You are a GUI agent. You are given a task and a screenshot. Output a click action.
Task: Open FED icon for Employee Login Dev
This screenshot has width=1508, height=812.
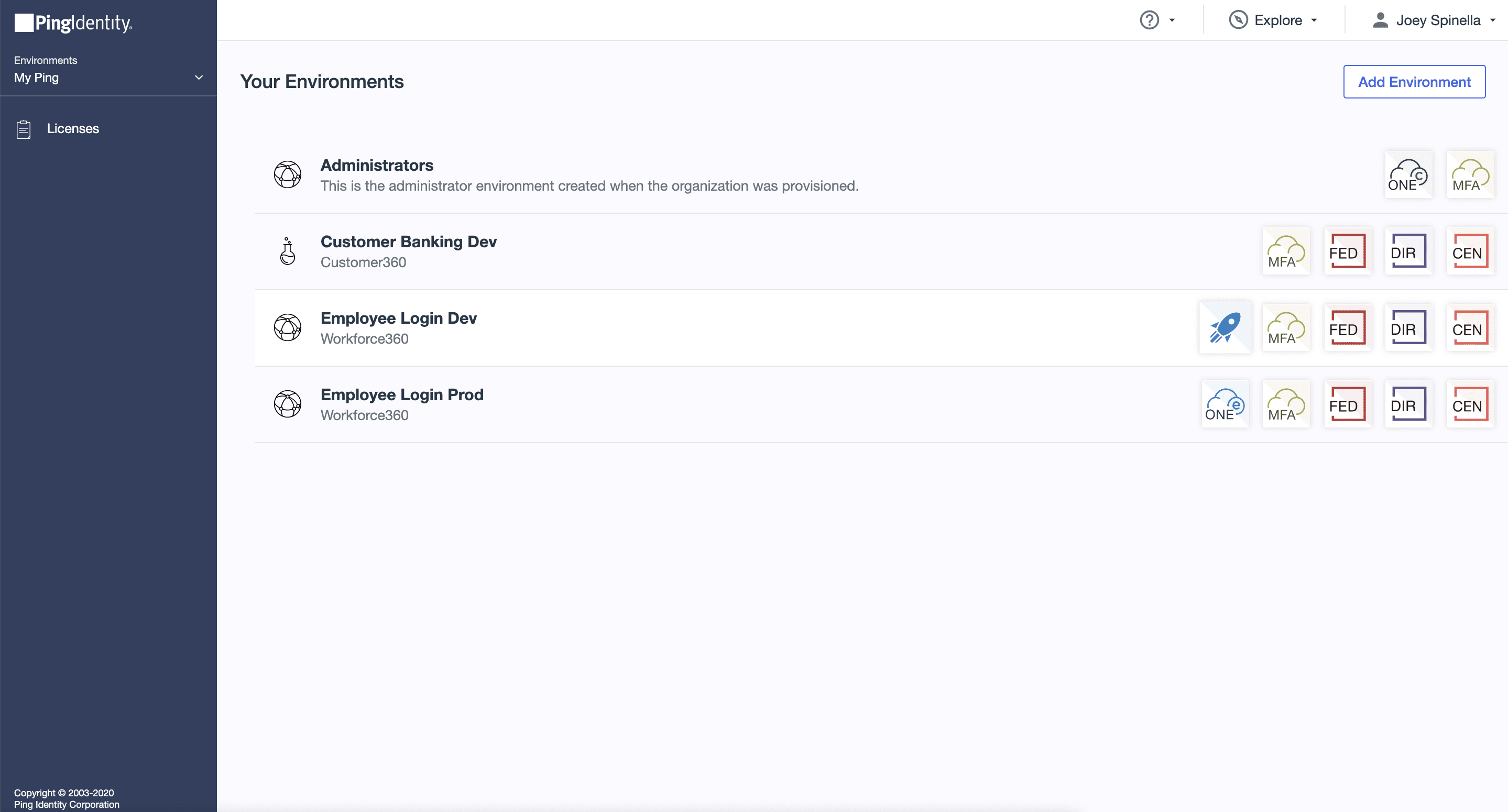coord(1347,327)
